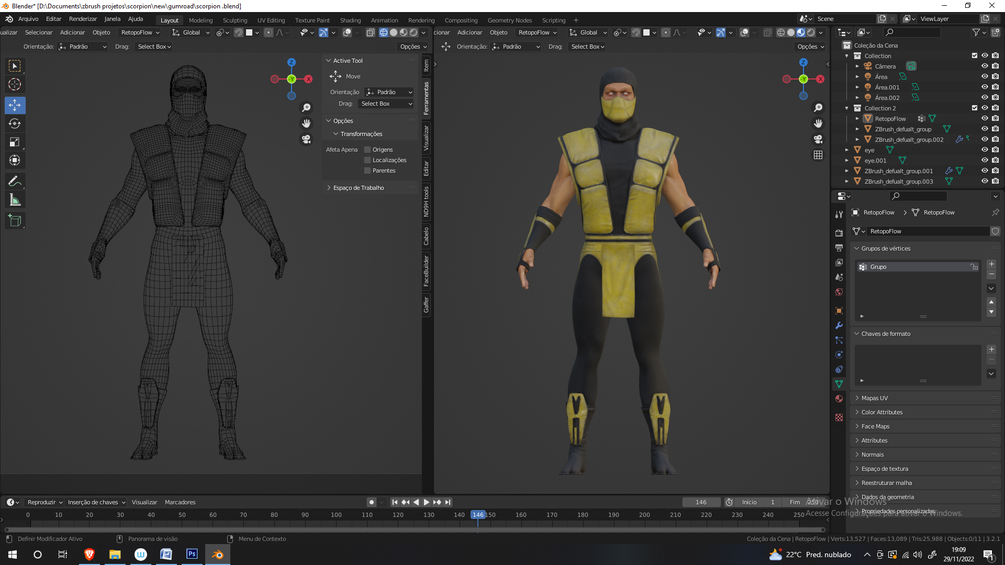
Task: Open Modifier properties wrench tab
Action: click(x=839, y=325)
